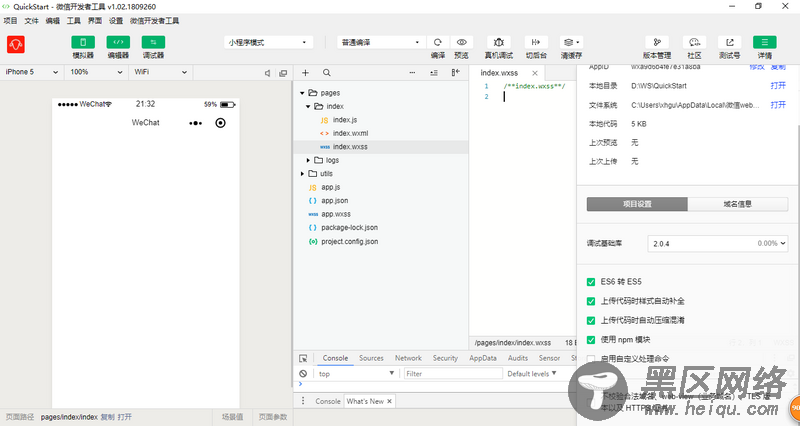Click the detach simulator window icon
Viewport: 800px width, 426px height.
tap(283, 73)
